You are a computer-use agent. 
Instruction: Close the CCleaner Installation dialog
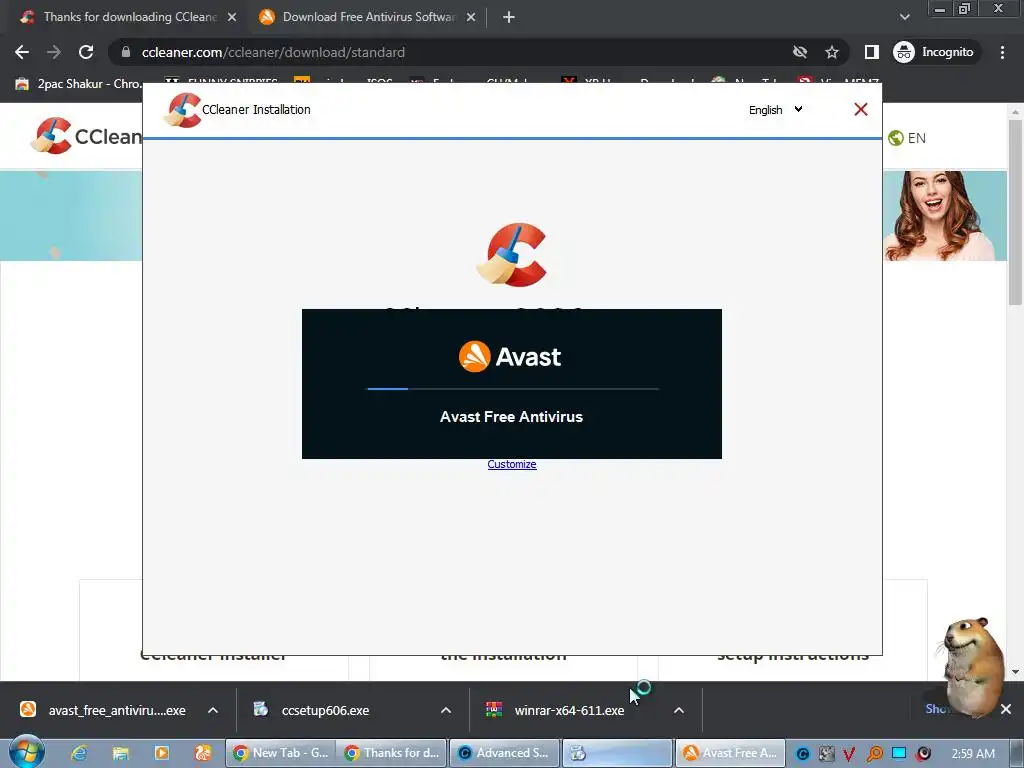(861, 110)
